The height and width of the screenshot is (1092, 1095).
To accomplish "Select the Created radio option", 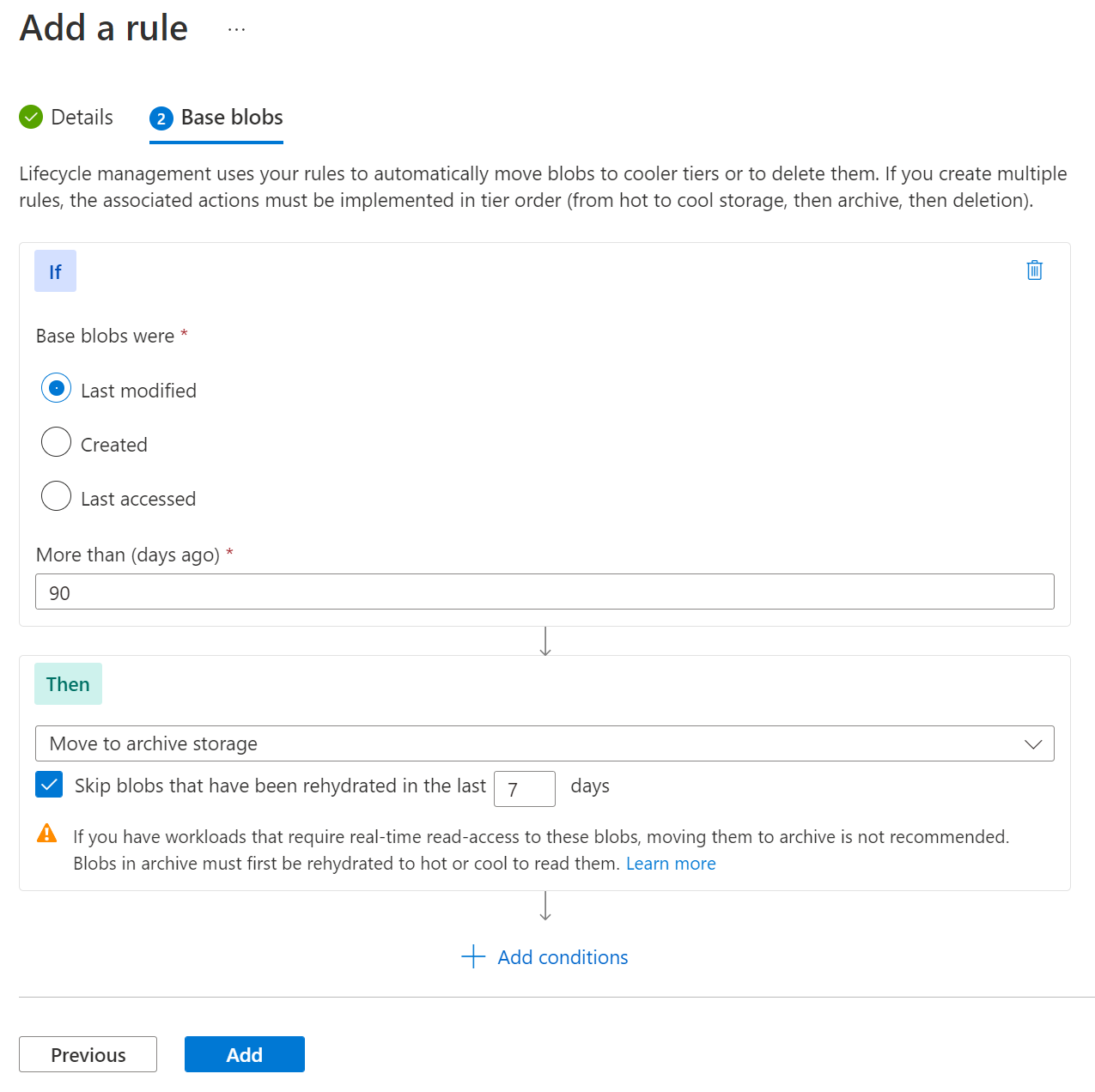I will click(57, 443).
